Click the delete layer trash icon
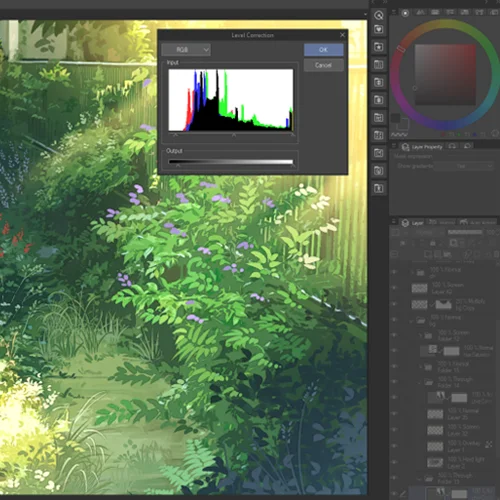This screenshot has height=500, width=500. coord(496,254)
